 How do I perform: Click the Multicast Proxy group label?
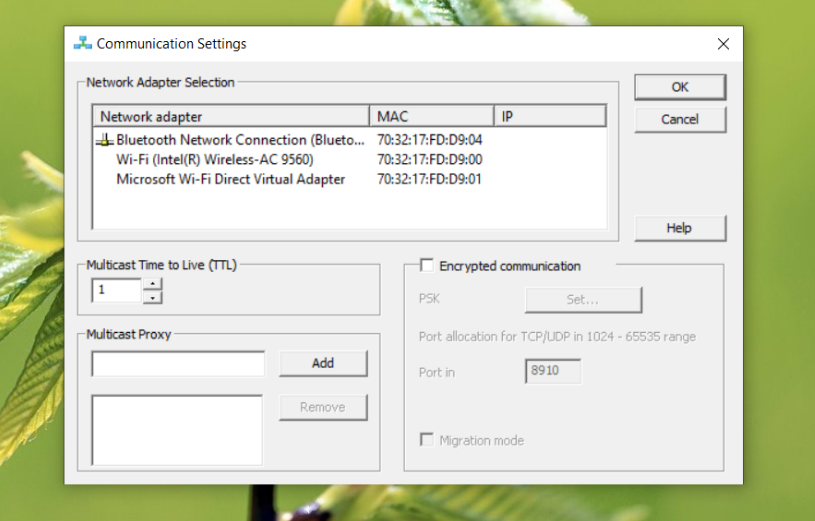point(129,334)
